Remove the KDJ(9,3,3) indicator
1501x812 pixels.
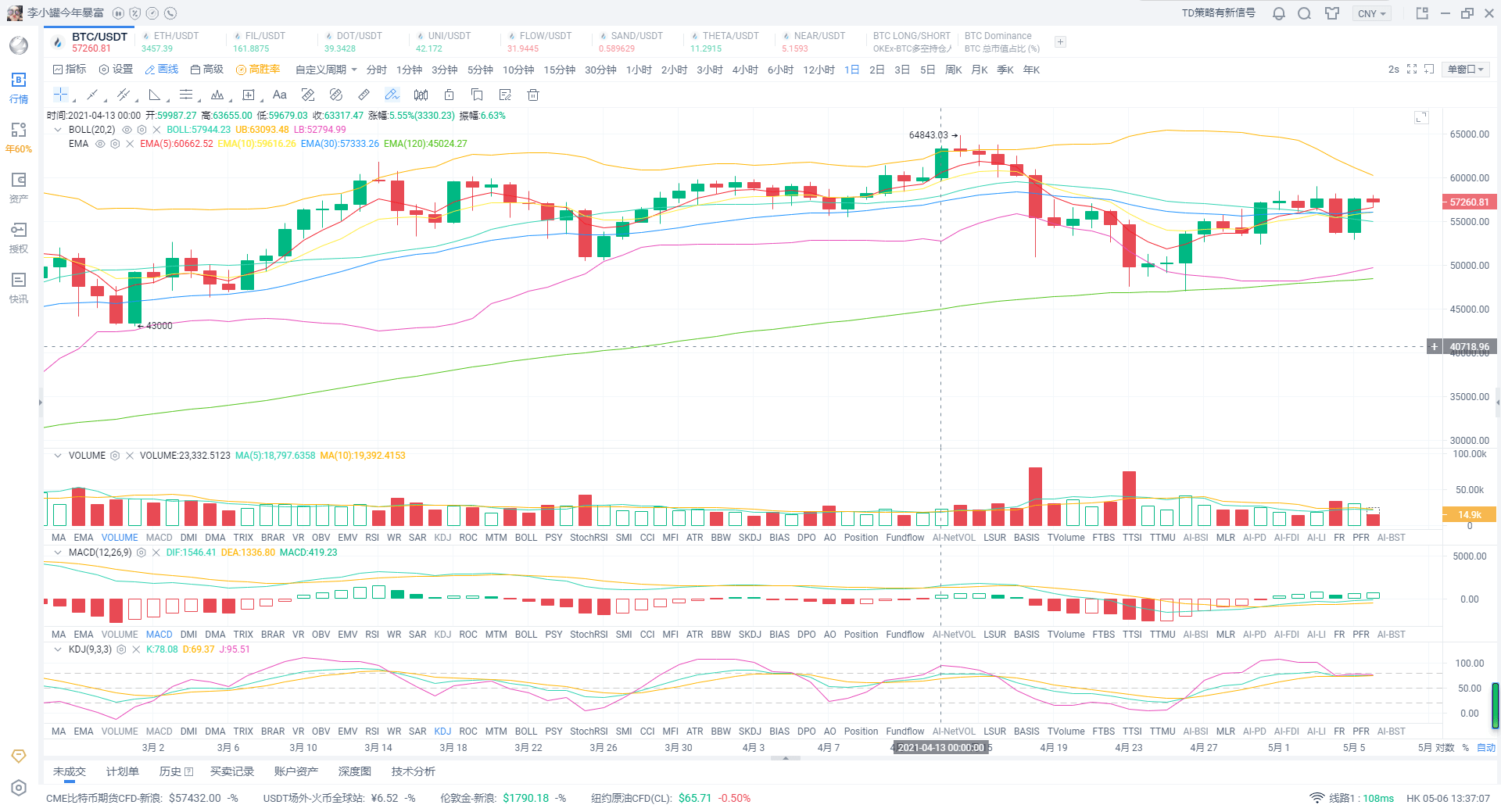(x=136, y=649)
